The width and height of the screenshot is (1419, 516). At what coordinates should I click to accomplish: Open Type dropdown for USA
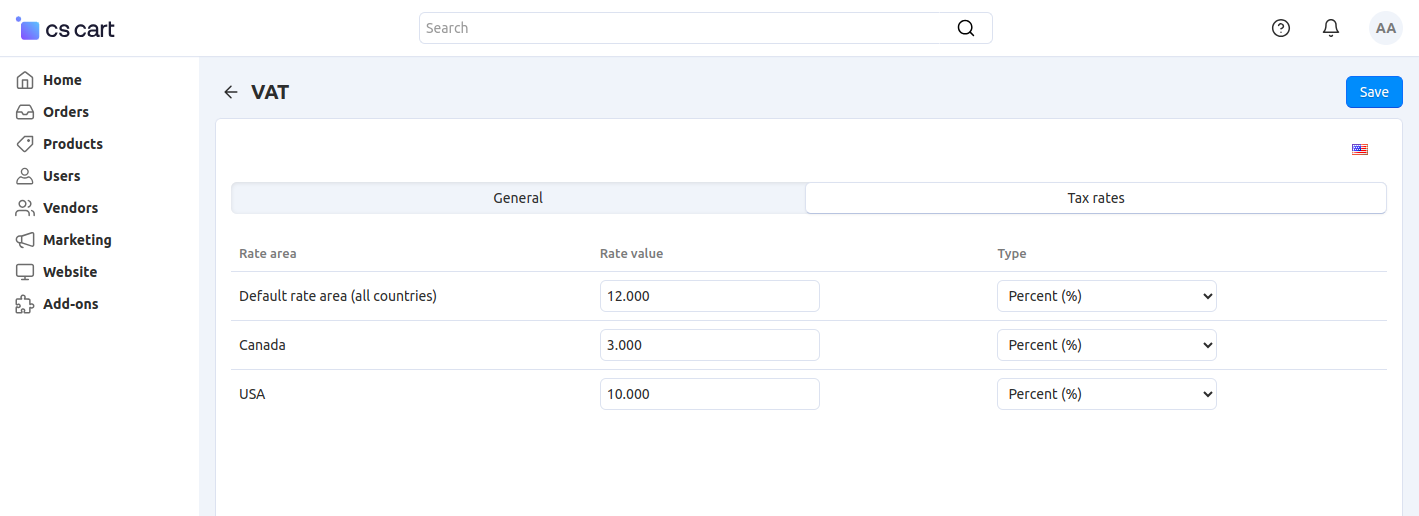coord(1107,394)
